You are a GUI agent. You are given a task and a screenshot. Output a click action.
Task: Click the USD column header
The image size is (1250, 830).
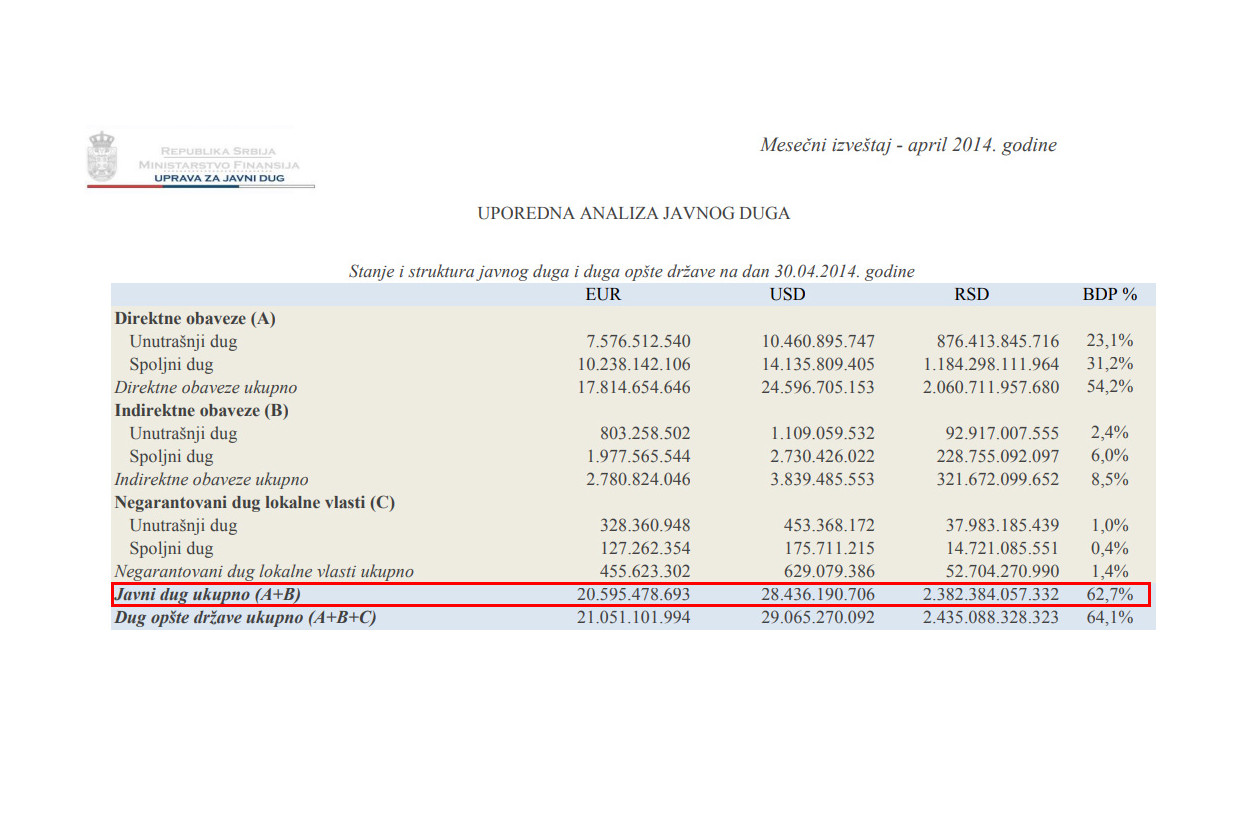786,294
